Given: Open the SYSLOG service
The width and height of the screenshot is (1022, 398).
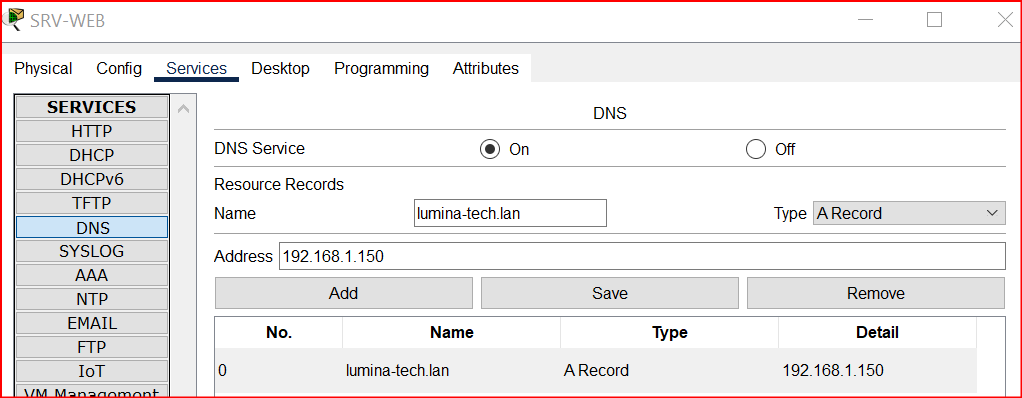Looking at the screenshot, I should point(92,251).
